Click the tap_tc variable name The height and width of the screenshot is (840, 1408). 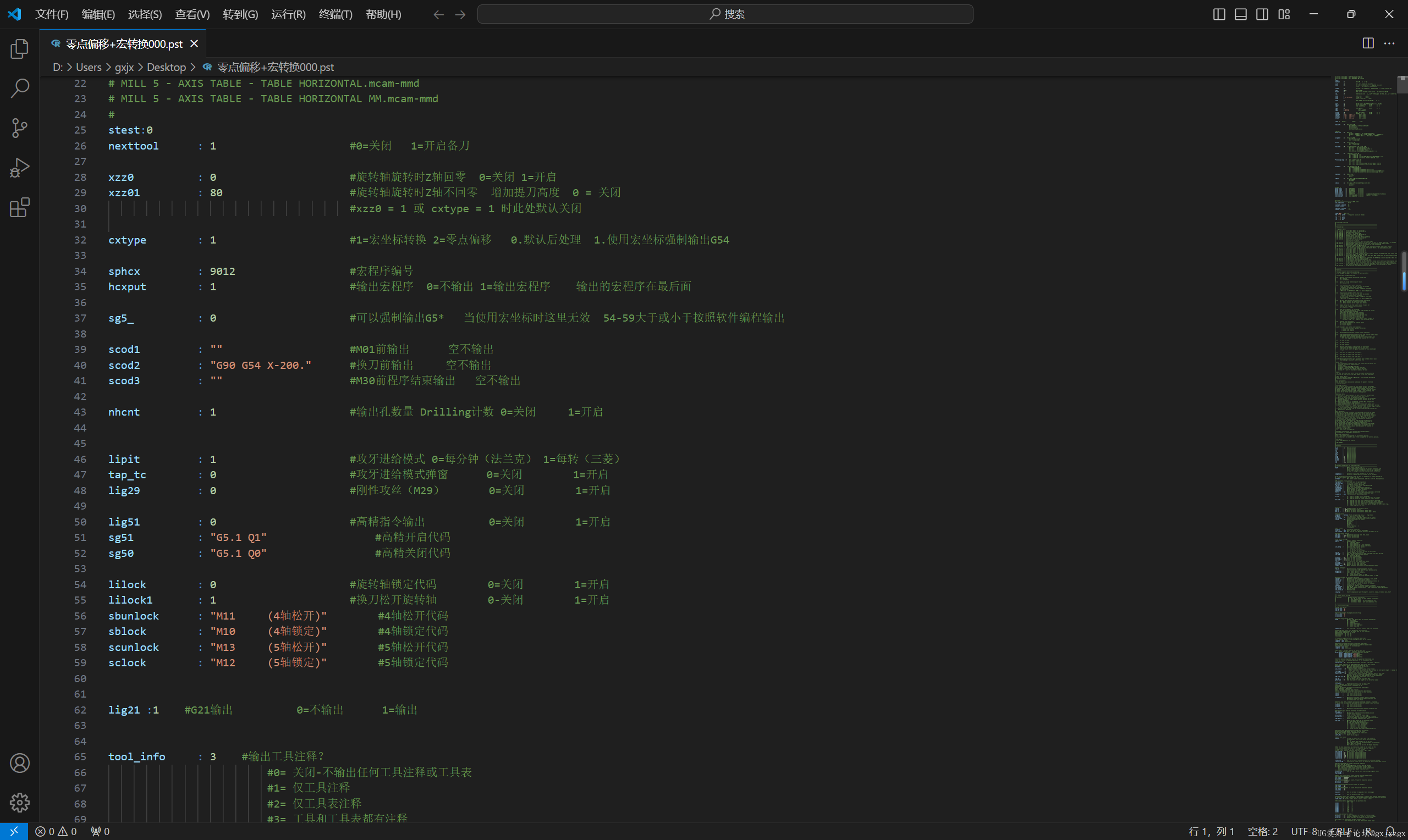click(128, 475)
